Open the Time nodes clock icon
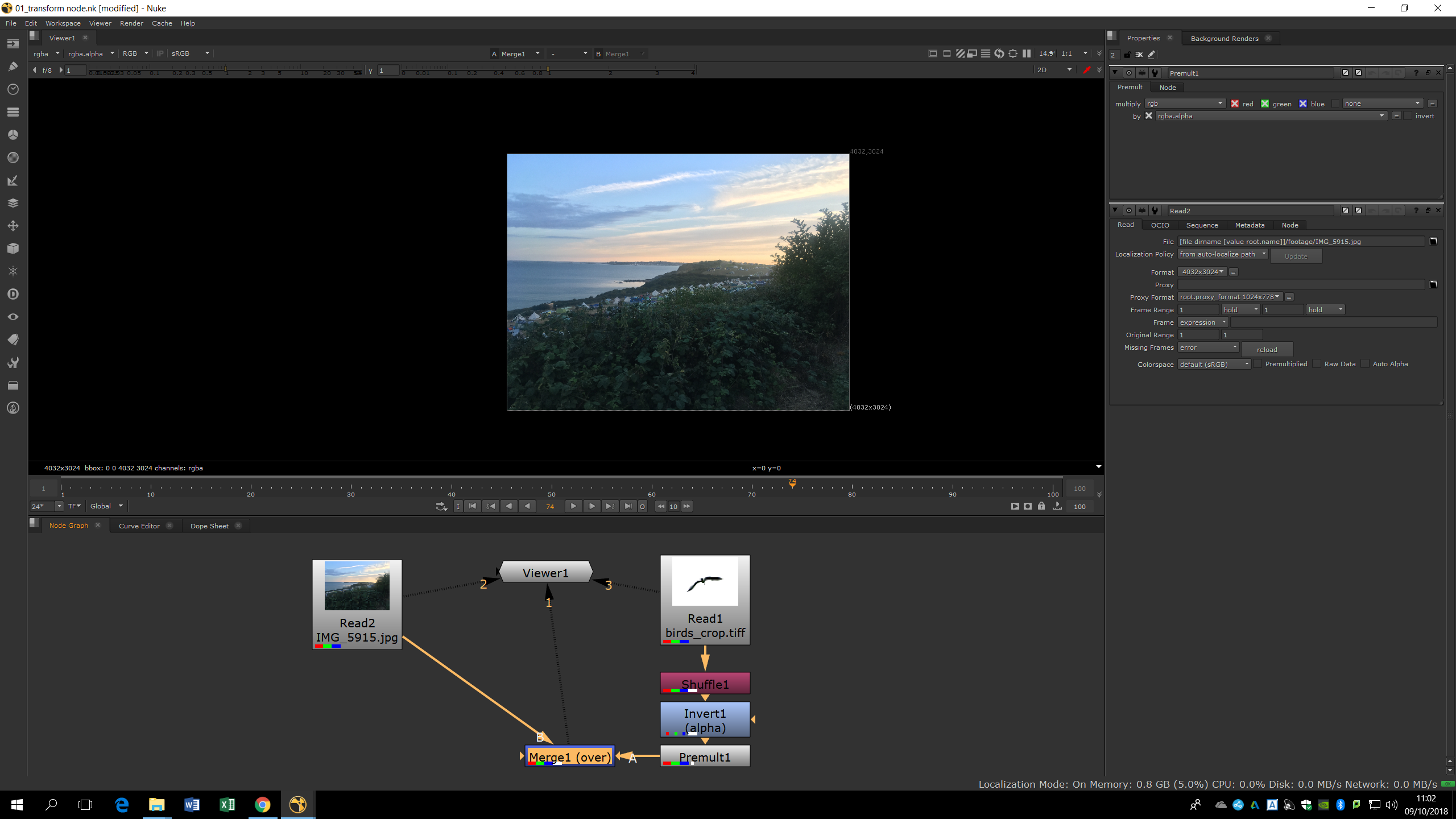Screen dimensions: 1456x819 pyautogui.click(x=13, y=89)
